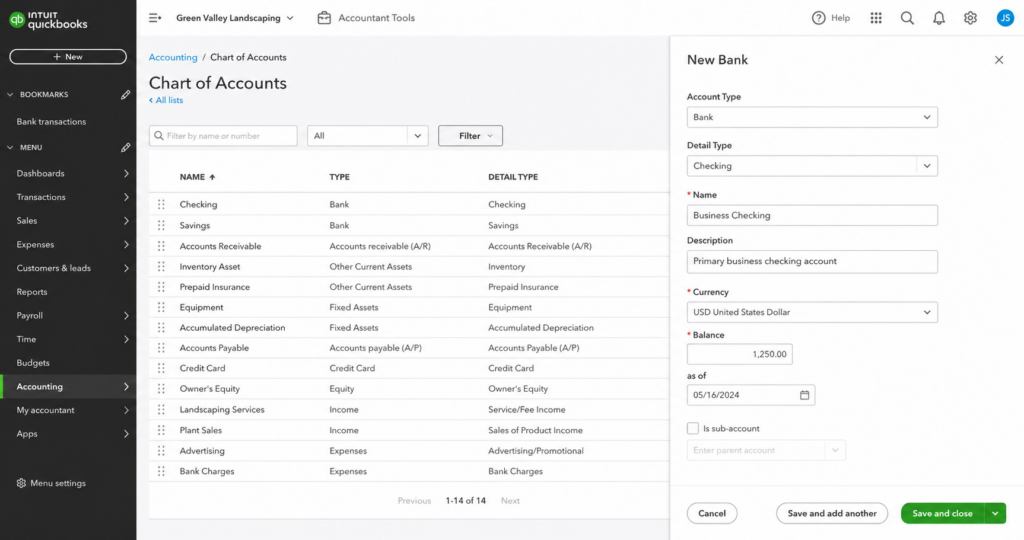Click the search magnifier icon in header

907,18
